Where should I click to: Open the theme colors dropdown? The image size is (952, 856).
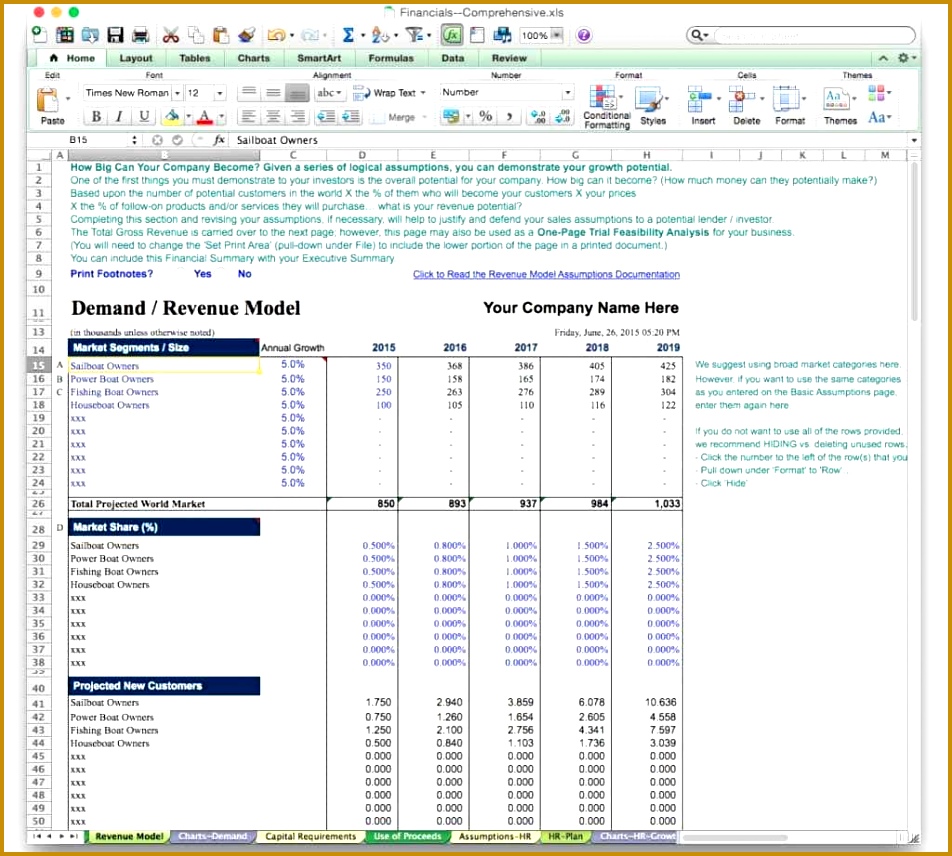point(879,93)
